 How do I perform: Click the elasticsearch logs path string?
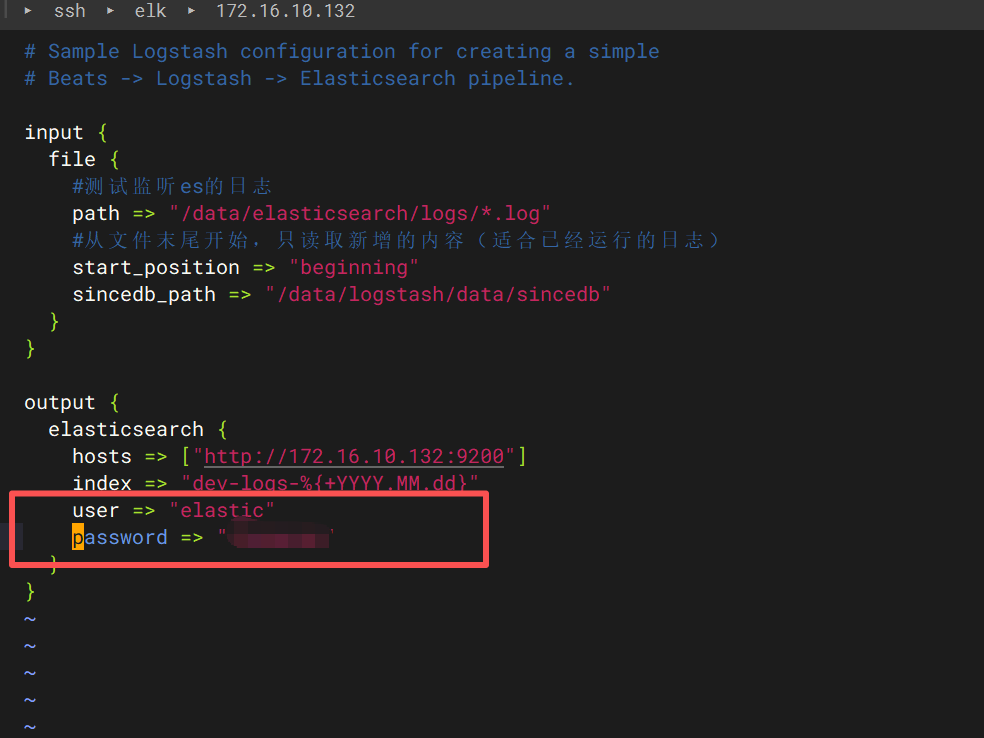click(x=360, y=214)
